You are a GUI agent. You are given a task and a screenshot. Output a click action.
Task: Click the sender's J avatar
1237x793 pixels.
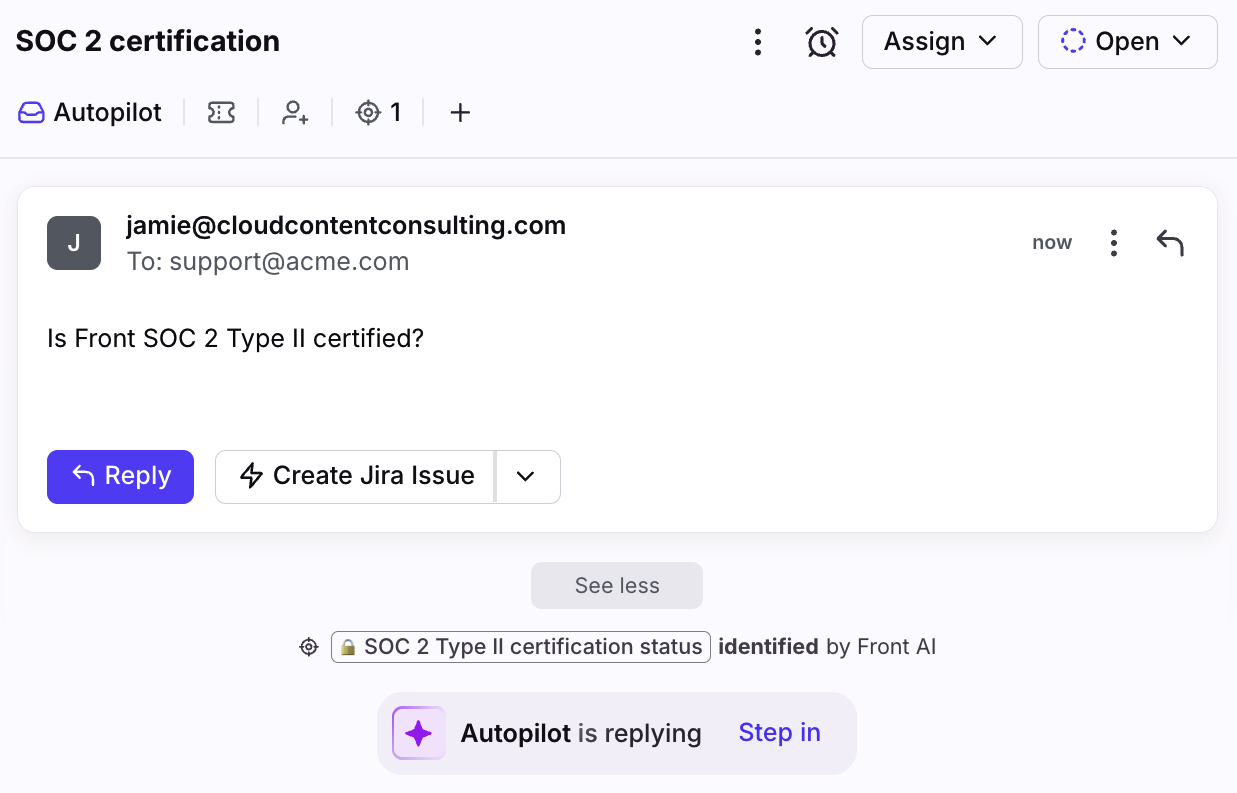coord(74,243)
